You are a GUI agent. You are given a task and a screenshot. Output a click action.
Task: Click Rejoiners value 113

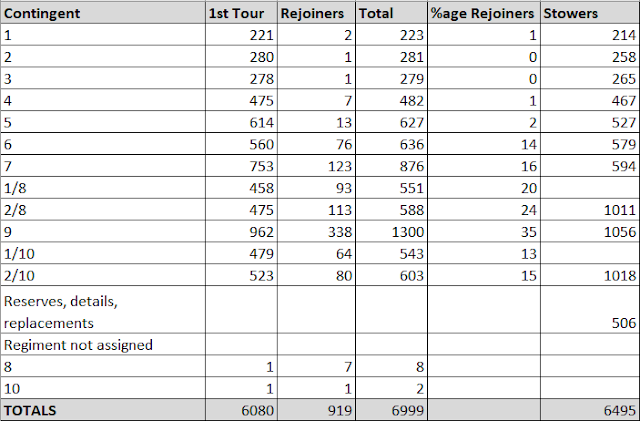click(x=340, y=210)
